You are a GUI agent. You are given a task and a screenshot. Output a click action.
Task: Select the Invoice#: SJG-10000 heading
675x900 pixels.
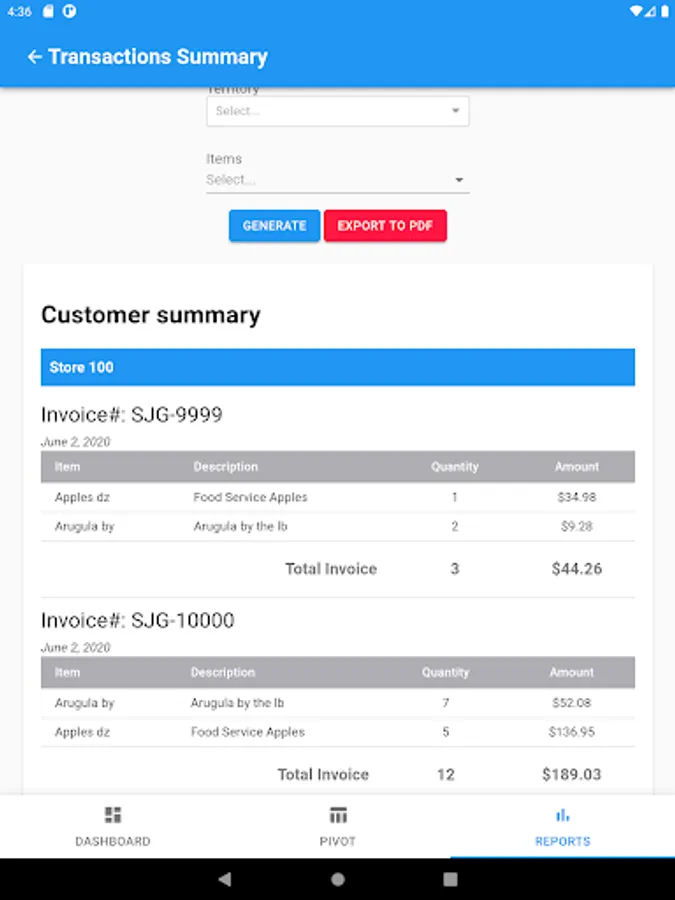[138, 620]
